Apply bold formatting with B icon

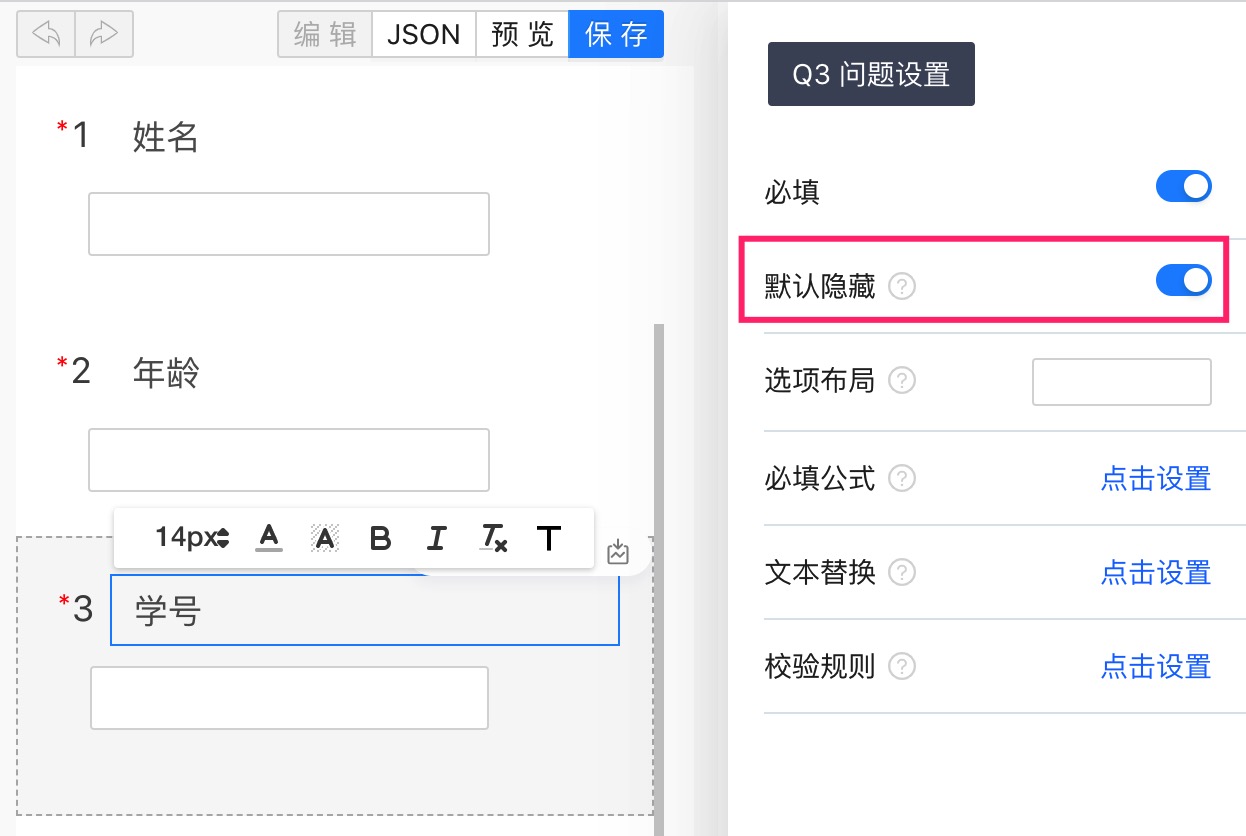pyautogui.click(x=380, y=538)
